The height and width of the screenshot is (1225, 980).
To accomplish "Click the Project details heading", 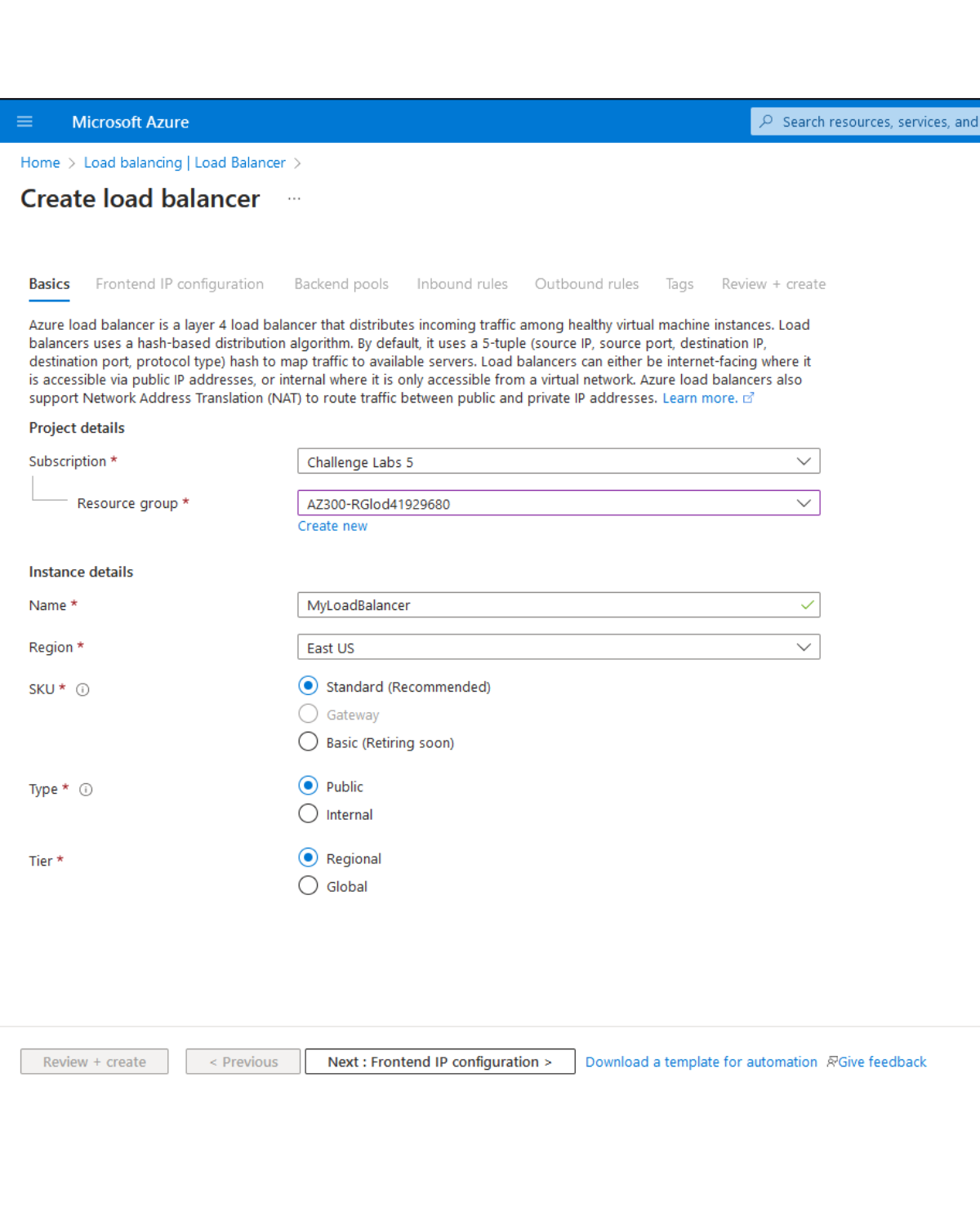I will (77, 428).
